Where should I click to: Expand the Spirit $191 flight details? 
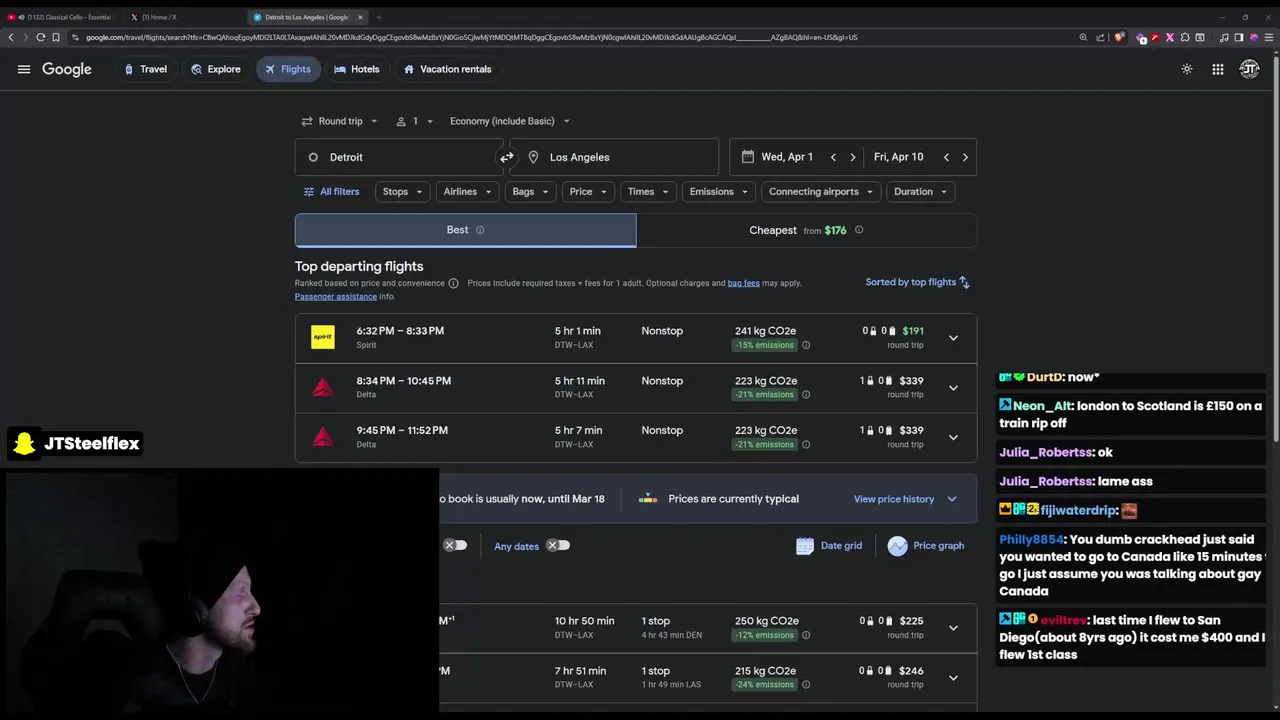953,338
